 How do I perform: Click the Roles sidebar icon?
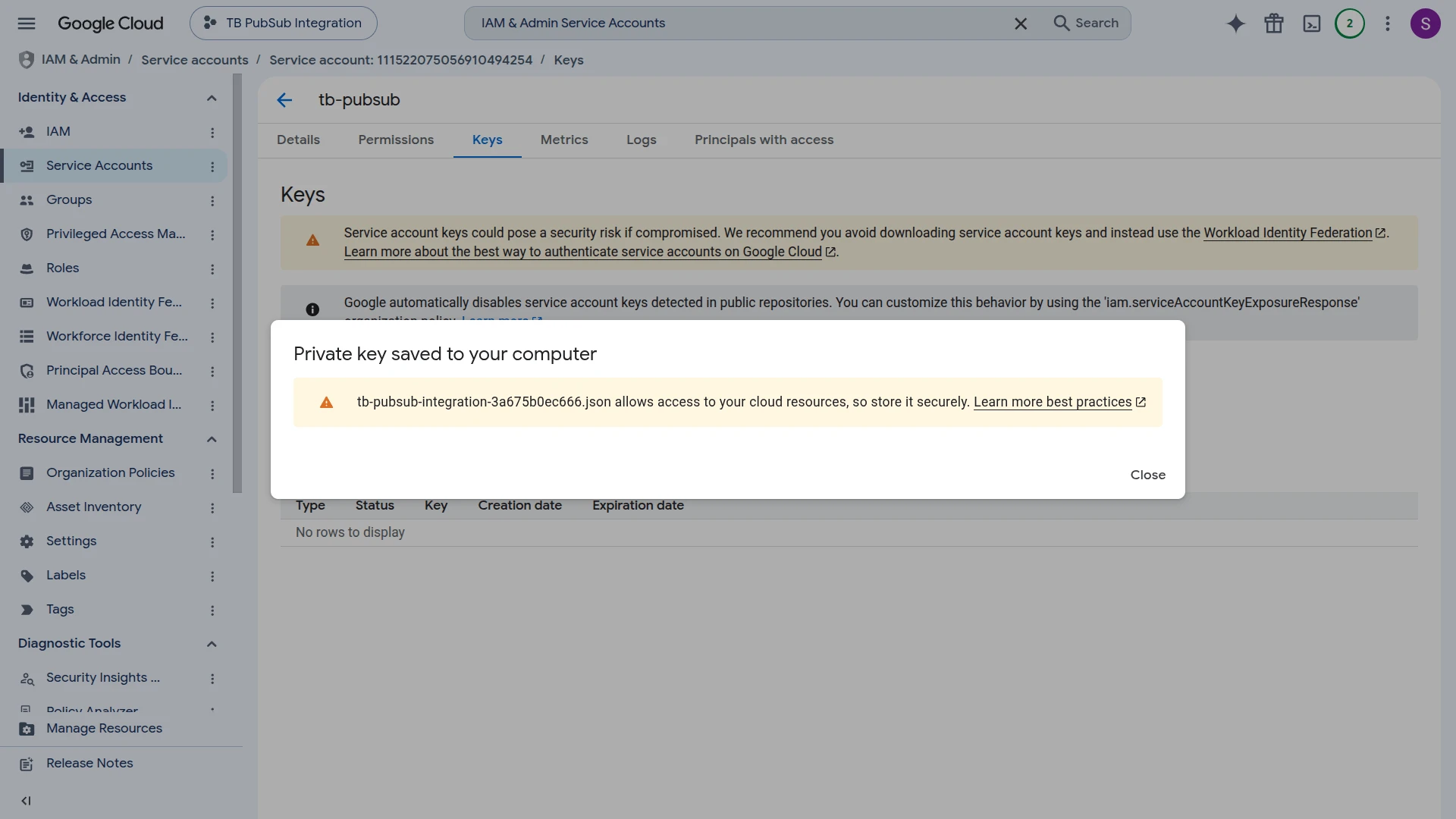(27, 268)
